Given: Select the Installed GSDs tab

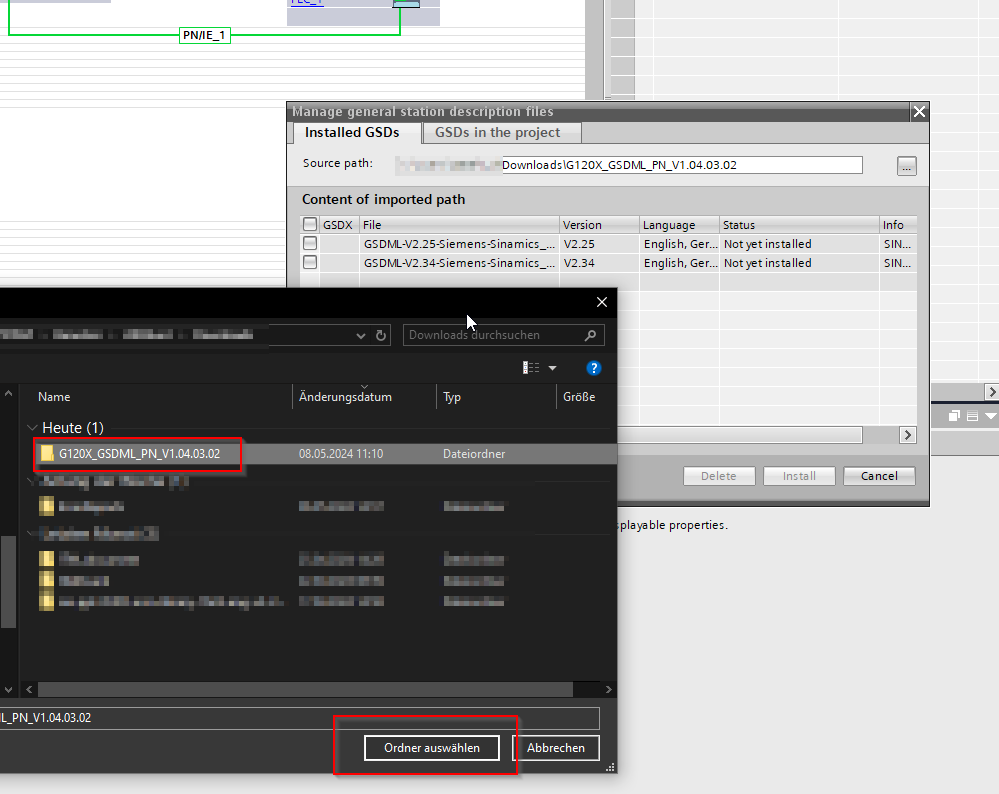Looking at the screenshot, I should pos(352,133).
